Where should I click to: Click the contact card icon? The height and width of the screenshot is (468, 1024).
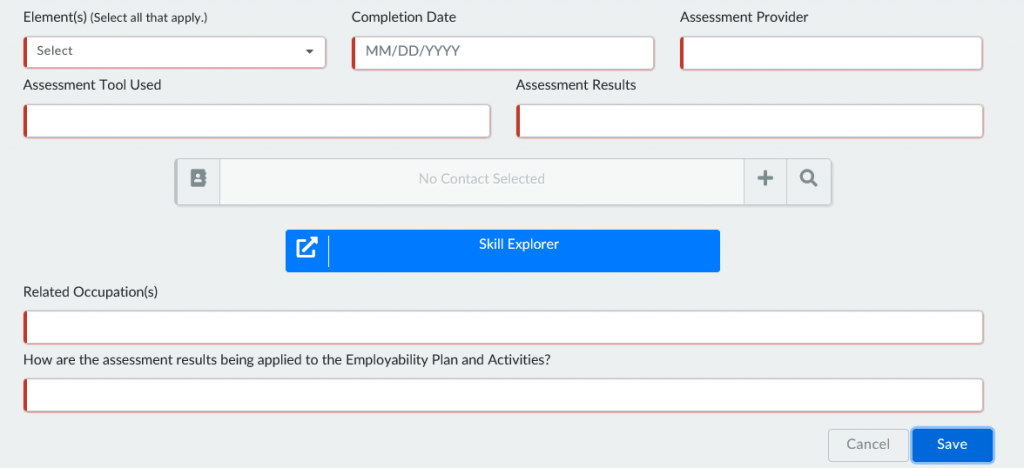tap(198, 179)
